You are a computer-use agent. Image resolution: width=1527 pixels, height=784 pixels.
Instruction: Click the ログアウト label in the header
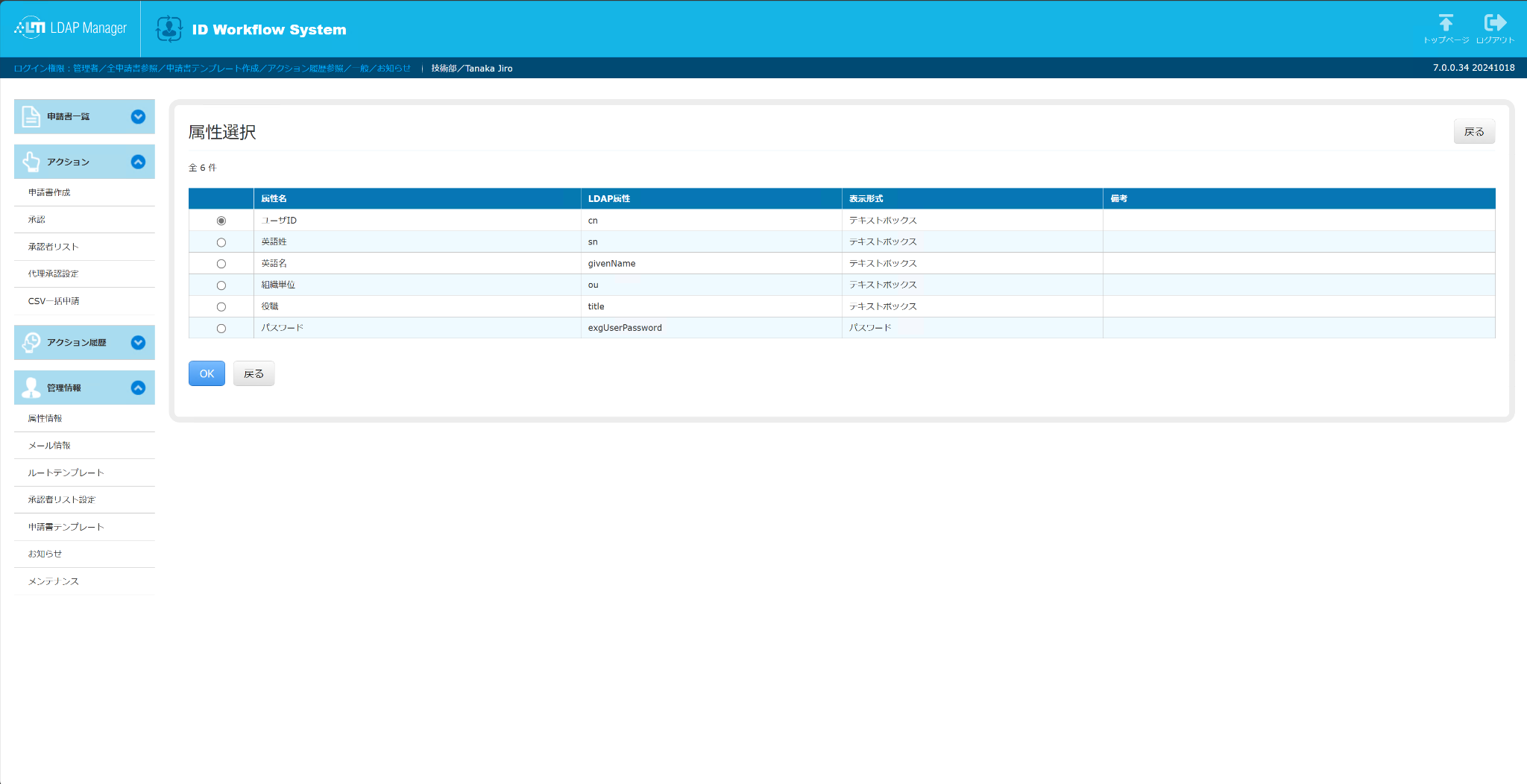(x=1495, y=40)
